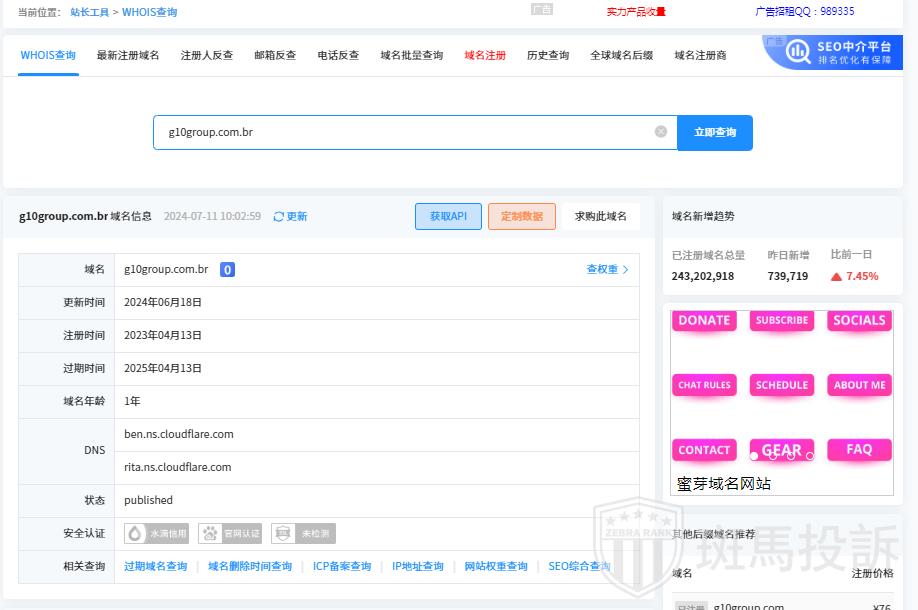Click the blue weight badge 0
The height and width of the screenshot is (610, 918).
227,269
